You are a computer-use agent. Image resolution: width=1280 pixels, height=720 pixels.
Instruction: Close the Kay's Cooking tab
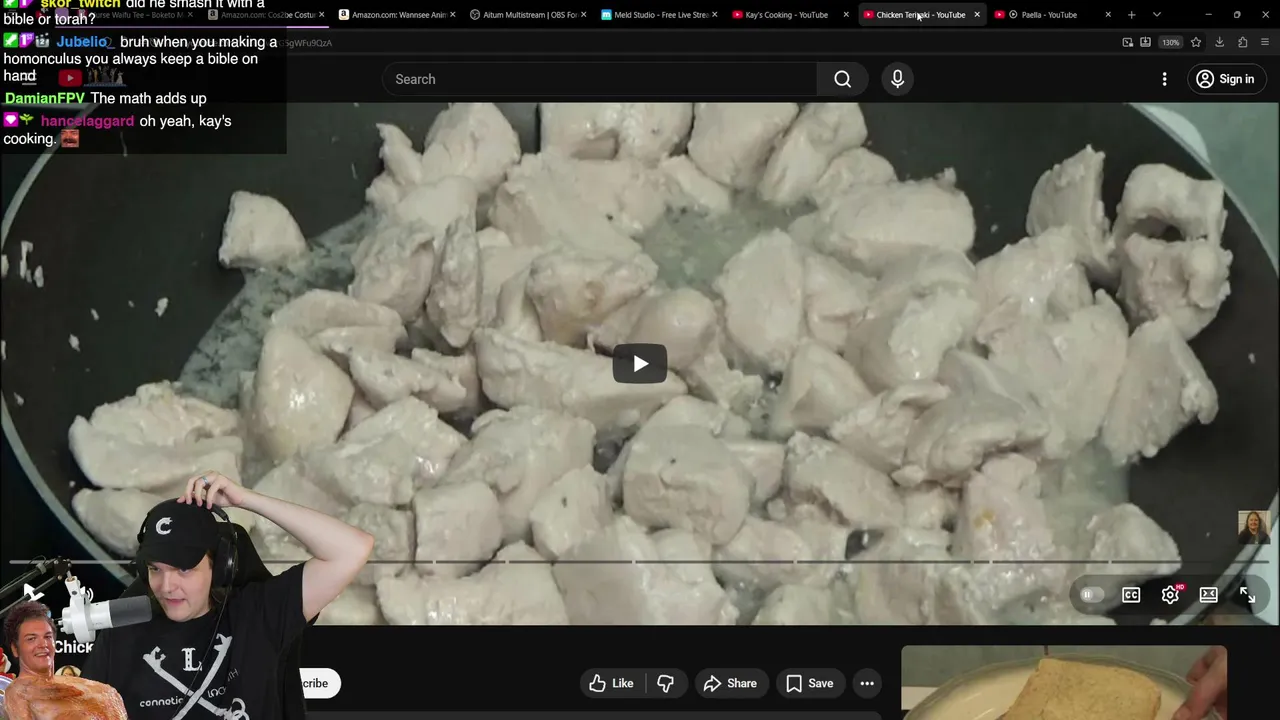(x=846, y=15)
